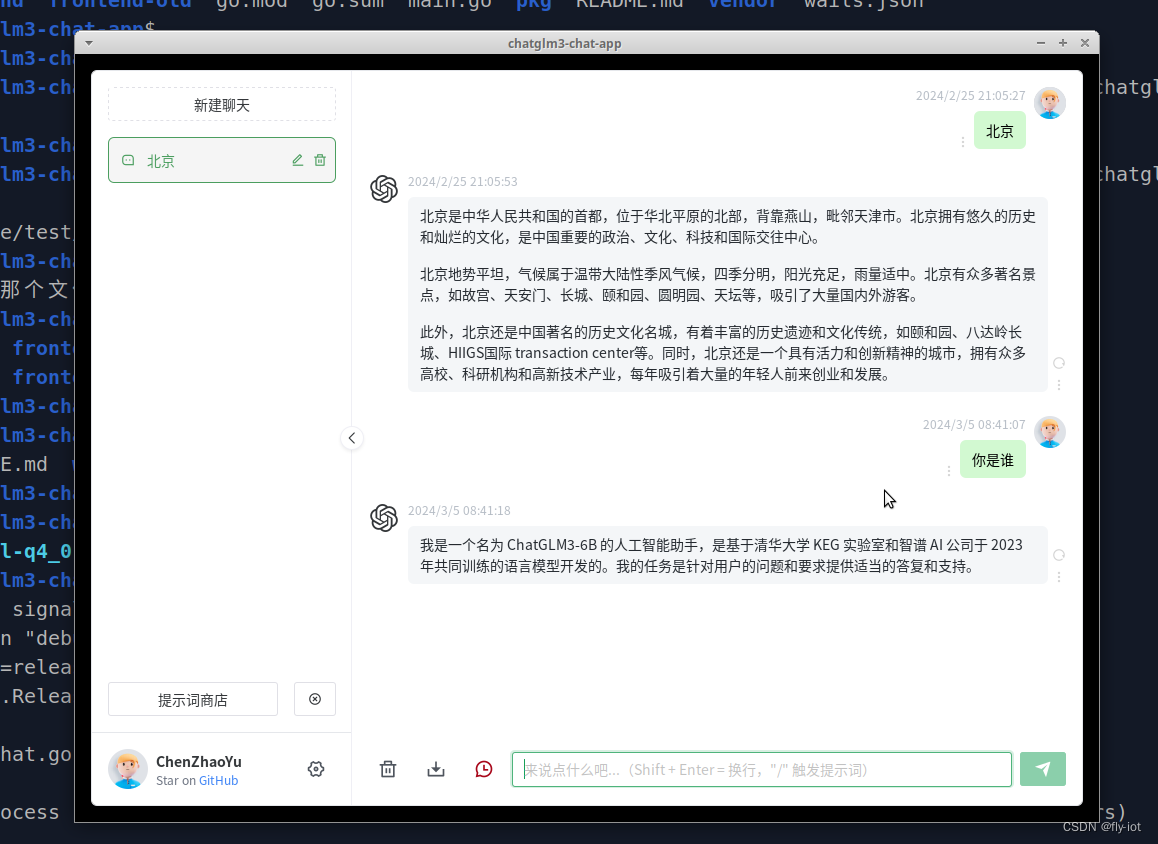Collapse the sidebar with left chevron
Image resolution: width=1158 pixels, height=844 pixels.
(x=351, y=438)
